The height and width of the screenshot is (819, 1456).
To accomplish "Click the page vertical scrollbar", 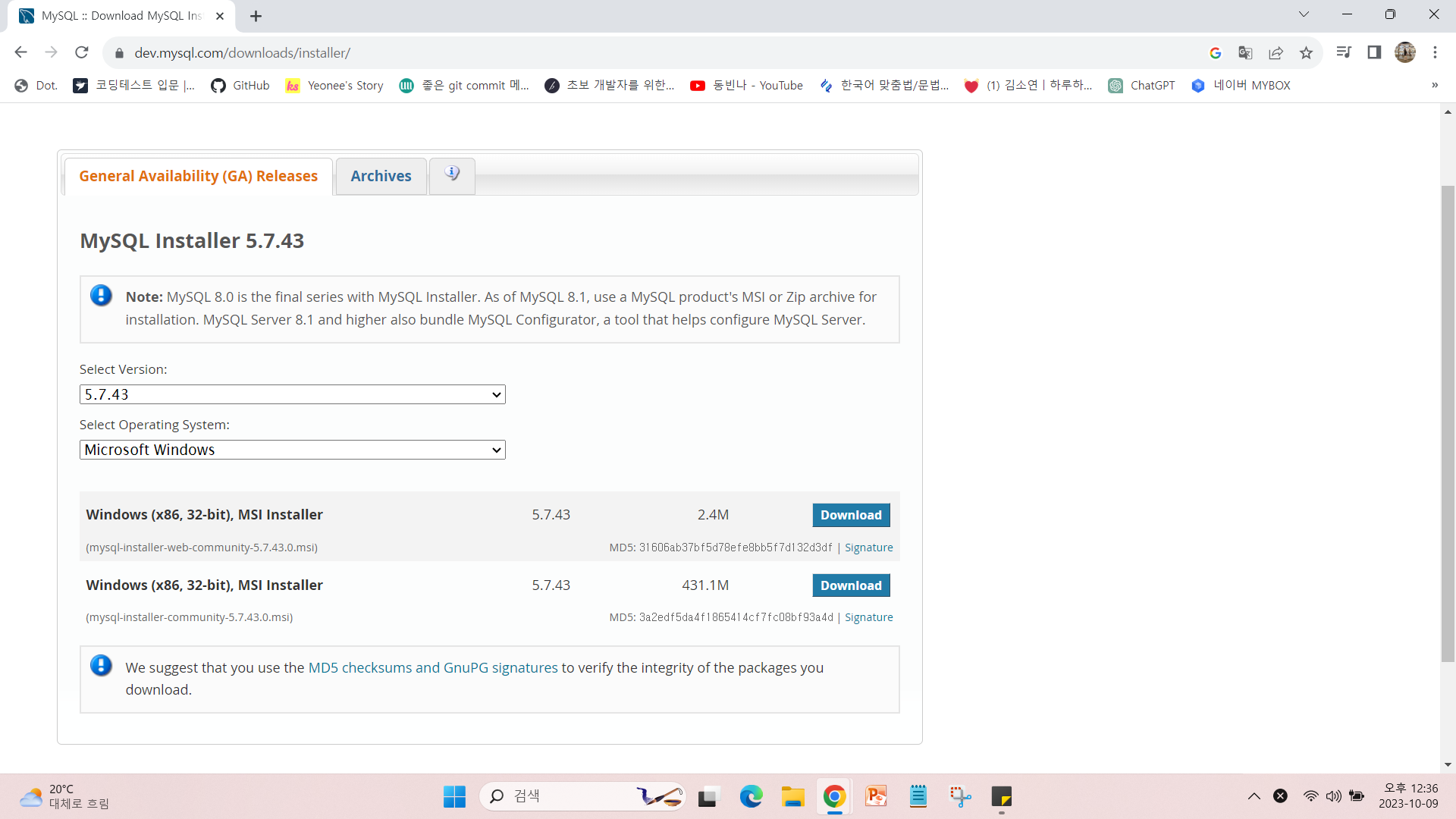I will tap(1448, 424).
